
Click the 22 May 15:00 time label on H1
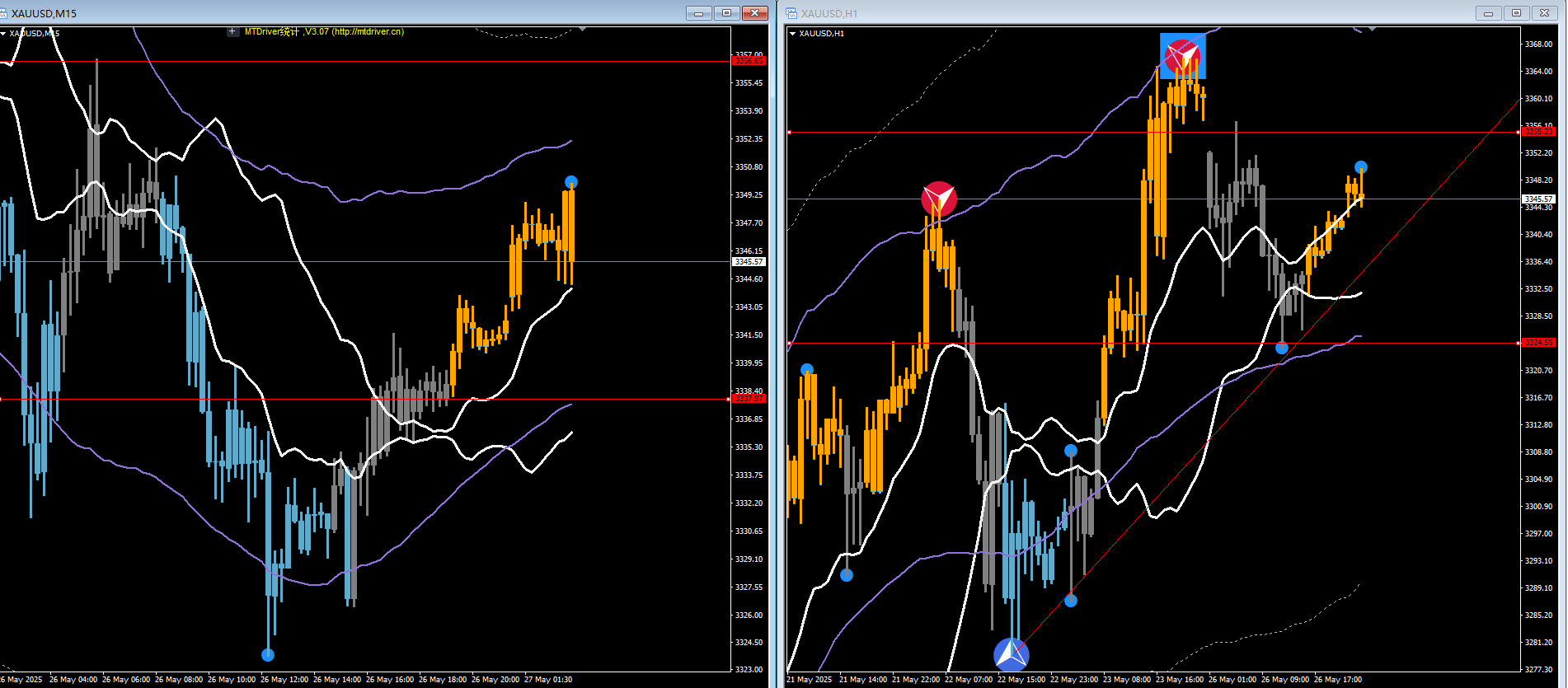pos(1021,680)
